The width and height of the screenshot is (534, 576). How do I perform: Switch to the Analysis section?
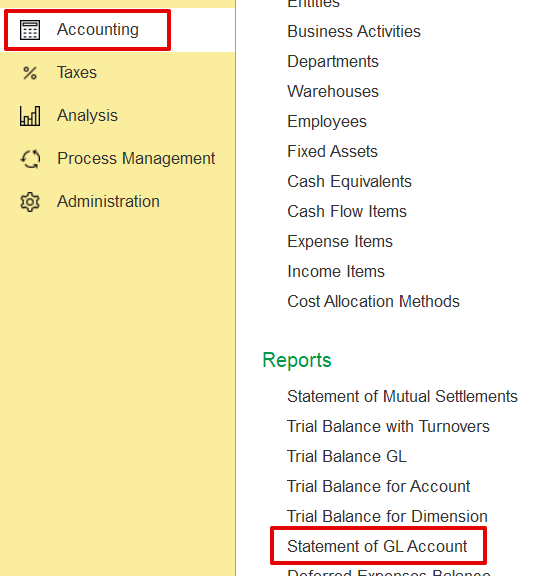(87, 115)
